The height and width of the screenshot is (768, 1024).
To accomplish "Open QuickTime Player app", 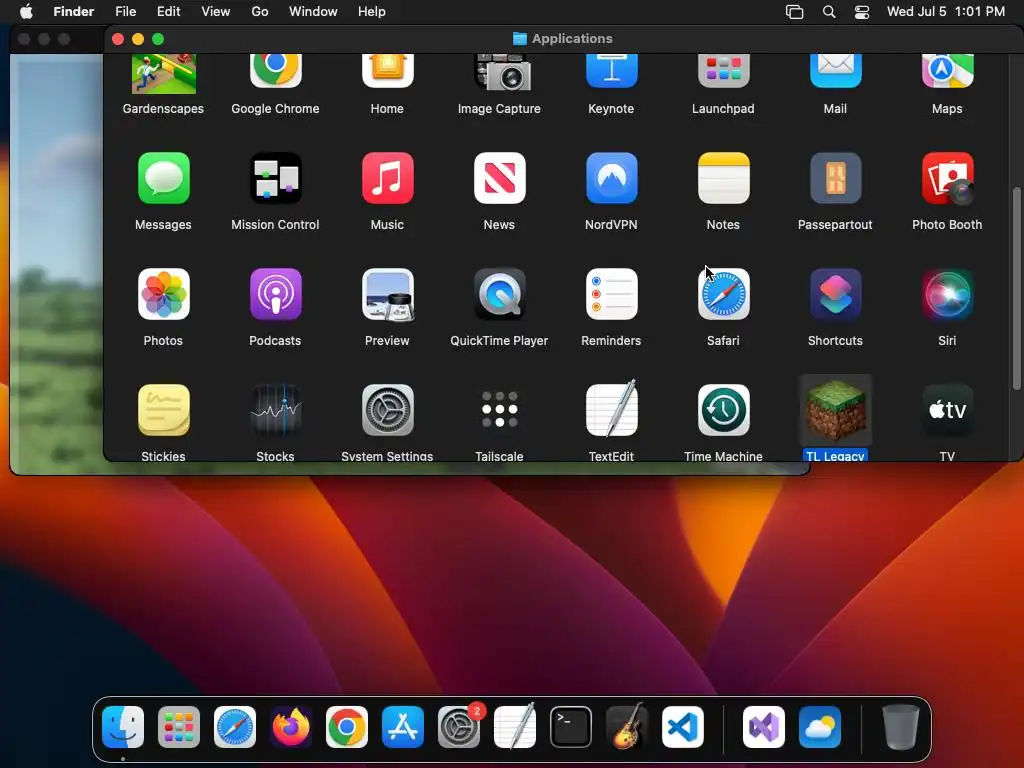I will pyautogui.click(x=500, y=294).
